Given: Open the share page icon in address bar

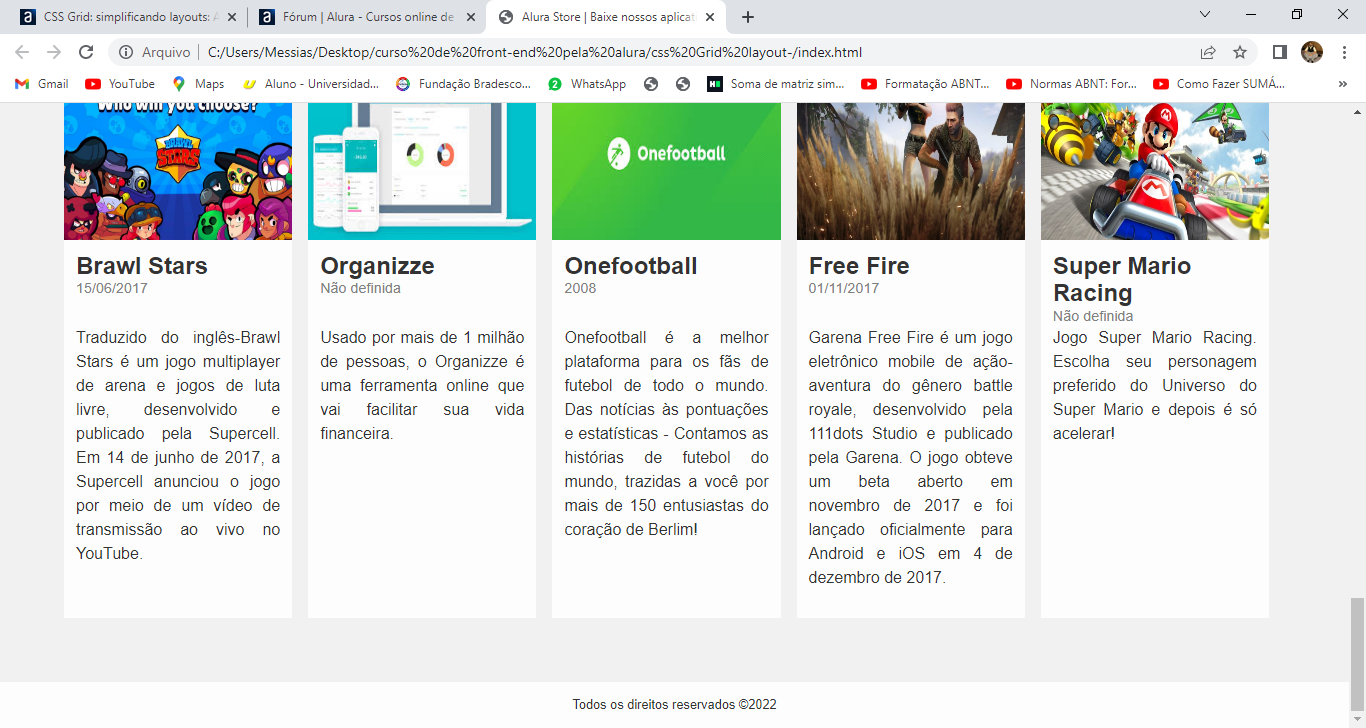Looking at the screenshot, I should 1208,52.
